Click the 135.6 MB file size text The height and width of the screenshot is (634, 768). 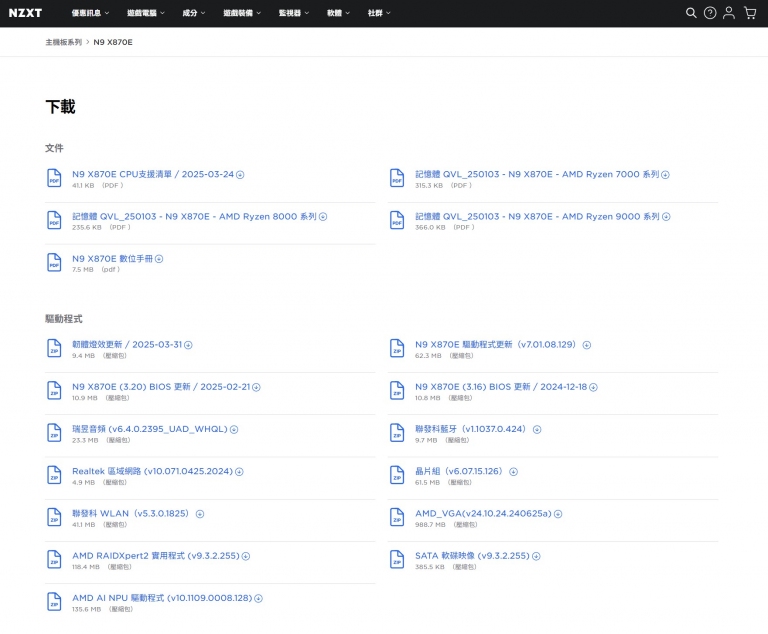coord(86,609)
